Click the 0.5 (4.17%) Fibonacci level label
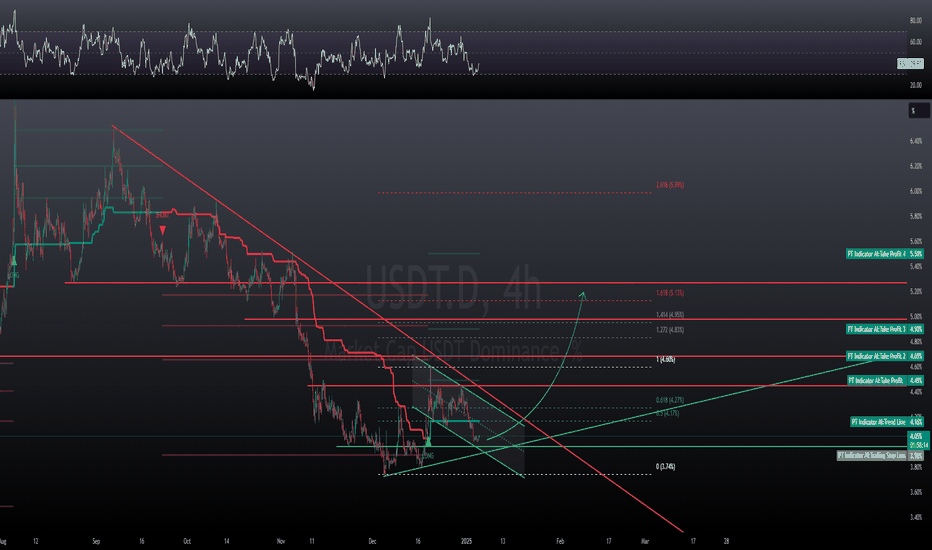Viewport: 932px width, 550px height. (x=667, y=413)
